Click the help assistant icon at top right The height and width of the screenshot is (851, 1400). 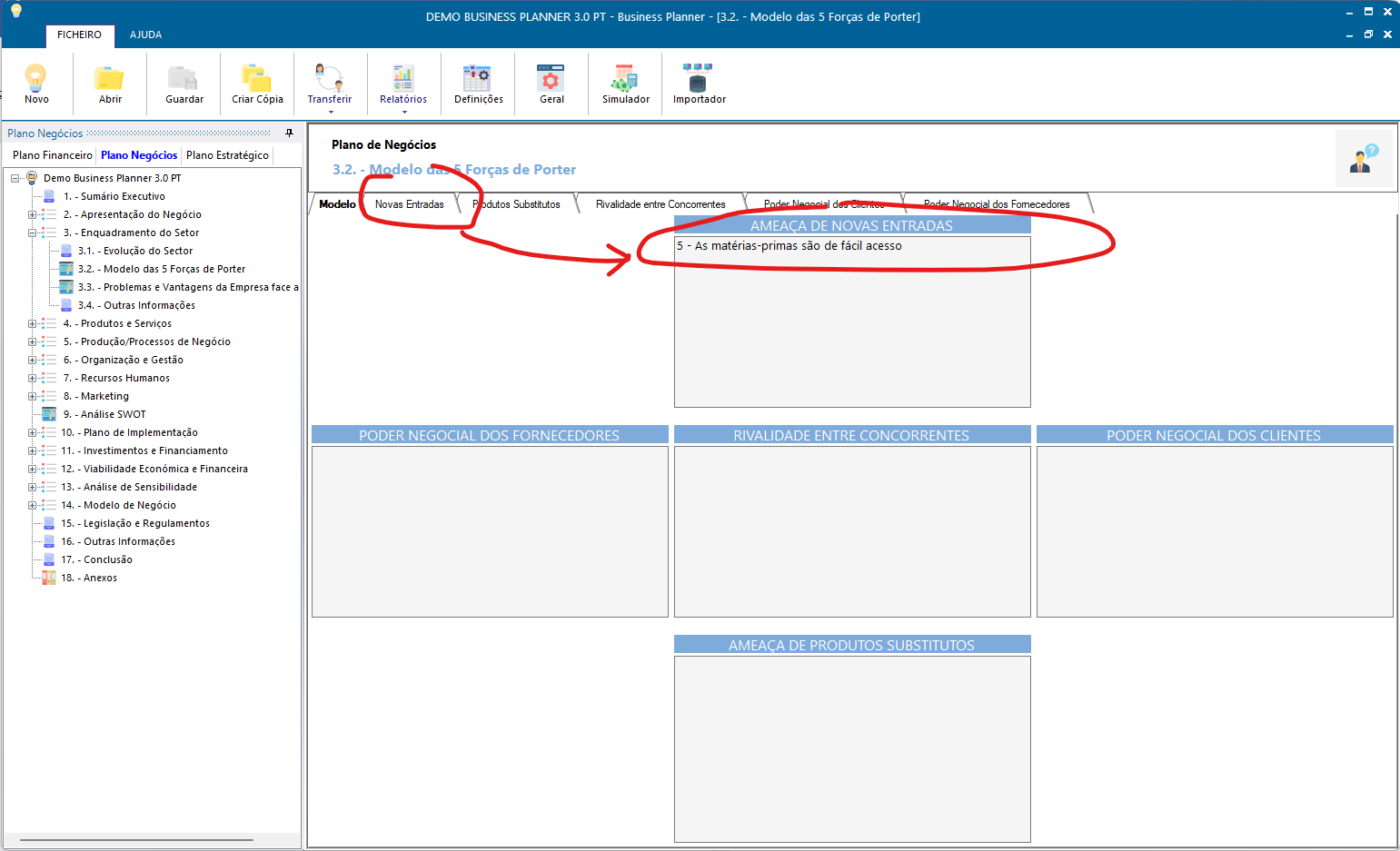(1364, 158)
